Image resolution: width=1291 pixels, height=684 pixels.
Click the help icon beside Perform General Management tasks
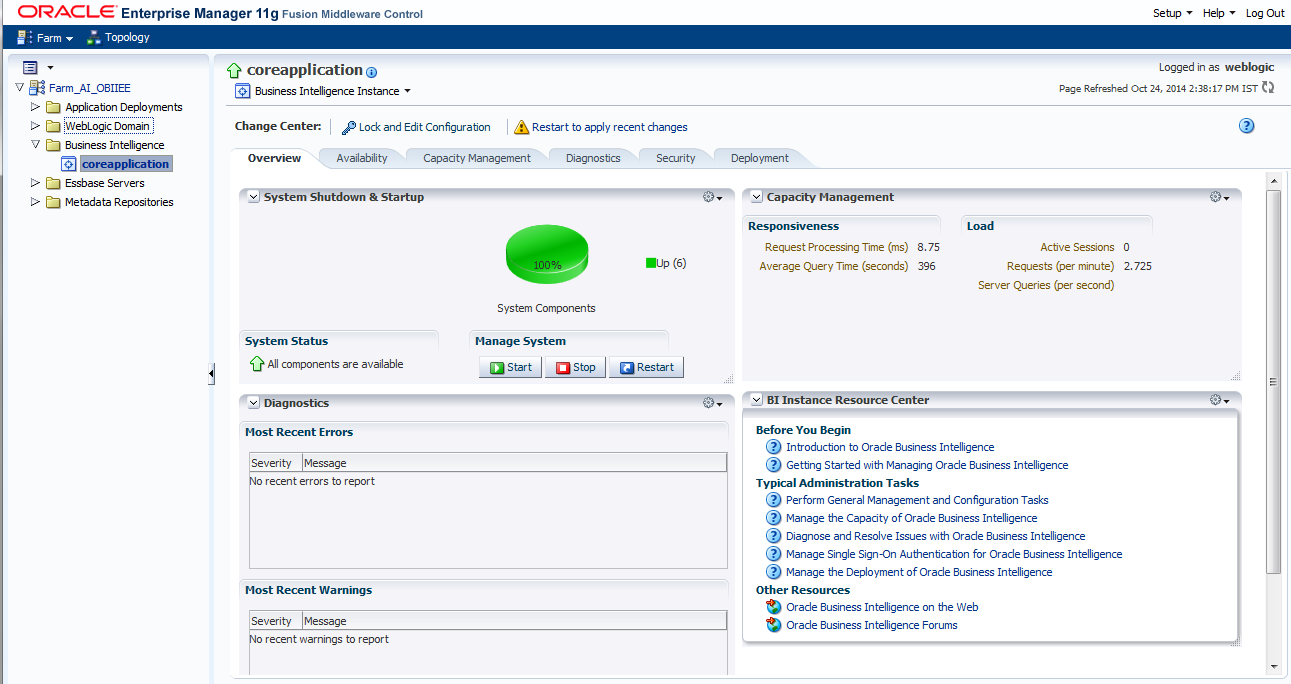pos(773,500)
